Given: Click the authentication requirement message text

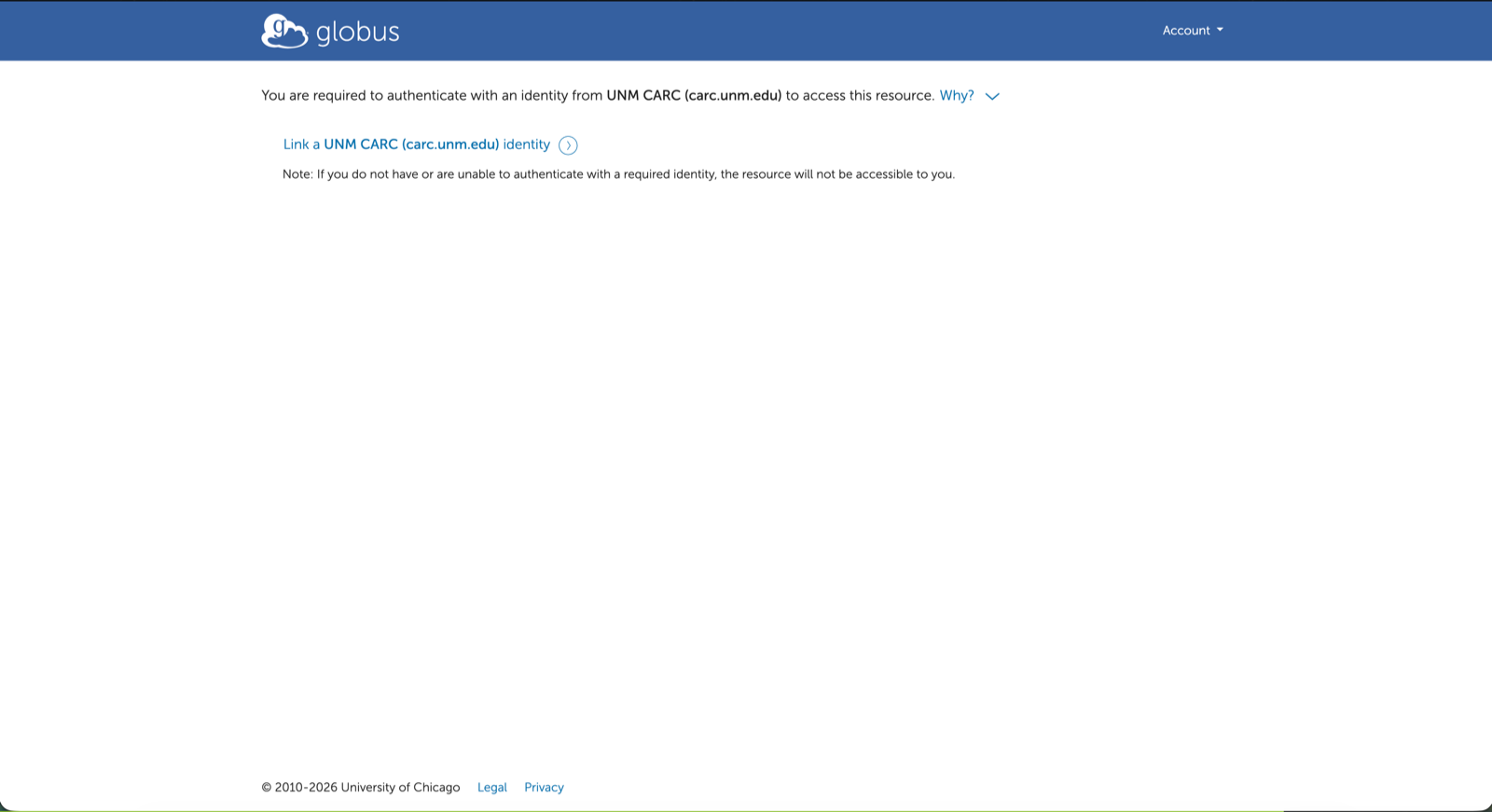Looking at the screenshot, I should coord(598,96).
